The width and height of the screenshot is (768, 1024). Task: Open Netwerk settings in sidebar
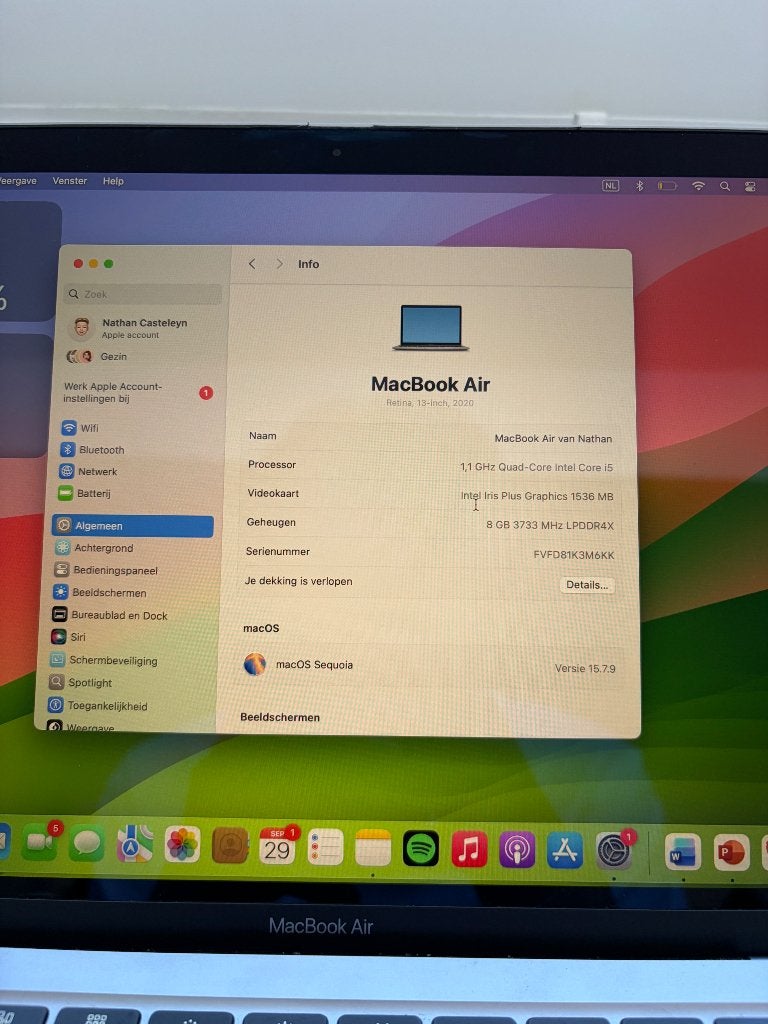(88, 472)
